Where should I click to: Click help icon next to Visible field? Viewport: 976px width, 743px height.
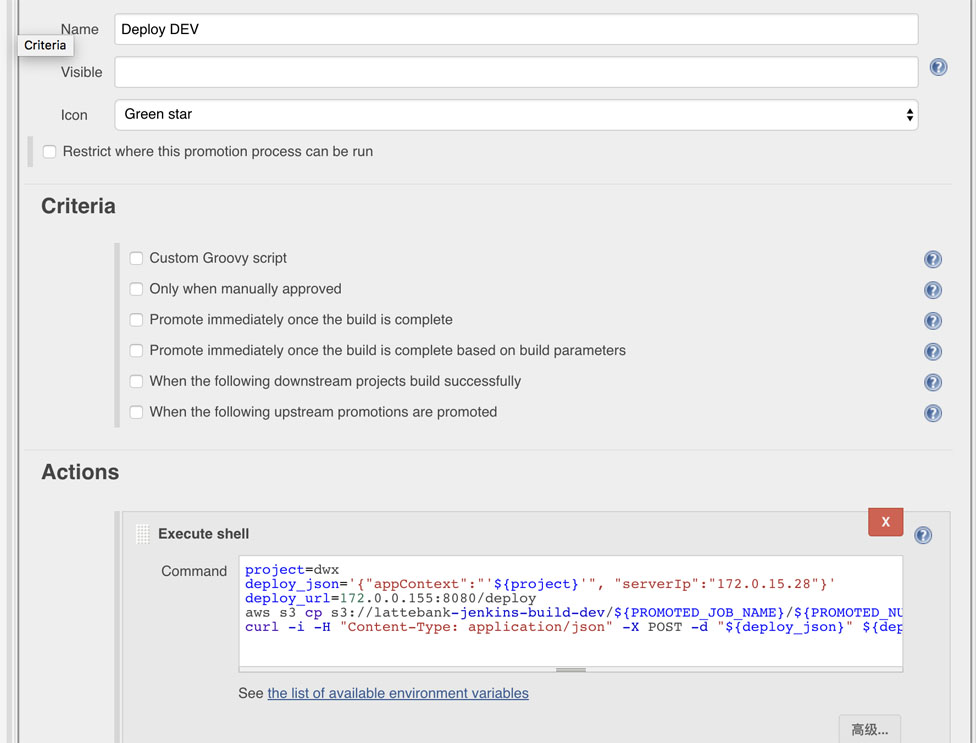[x=938, y=67]
